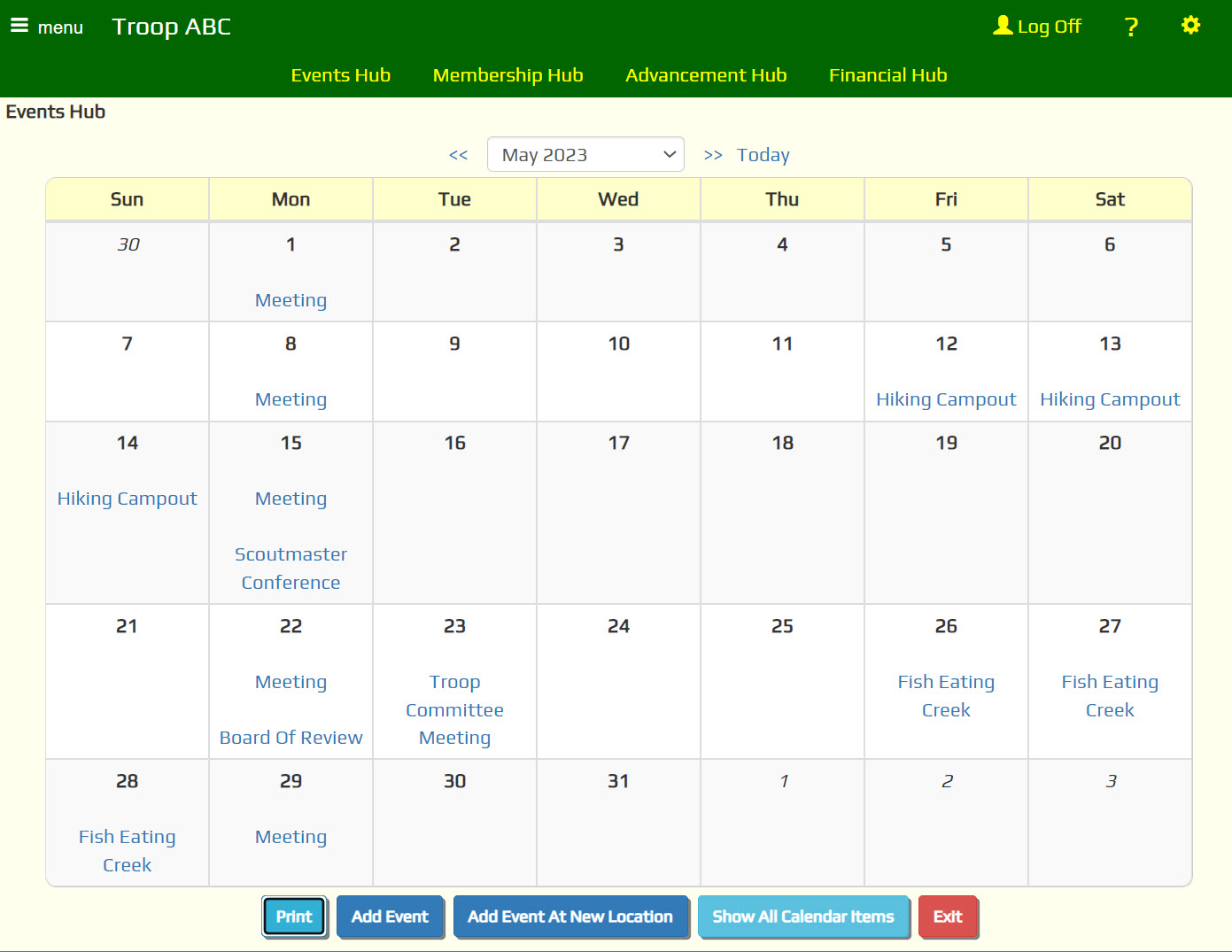Advance to next month with >> arrows

pos(713,155)
